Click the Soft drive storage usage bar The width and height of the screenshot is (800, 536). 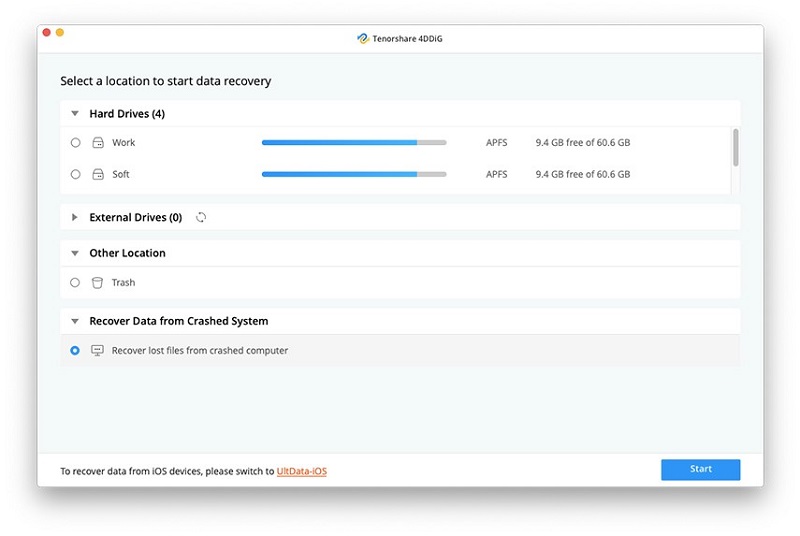(354, 174)
